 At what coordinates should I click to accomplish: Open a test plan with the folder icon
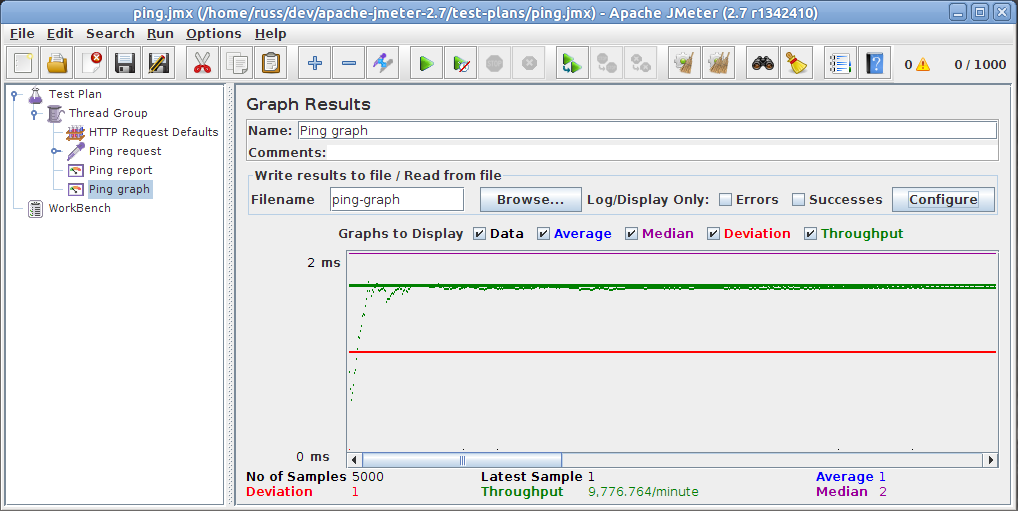point(56,63)
